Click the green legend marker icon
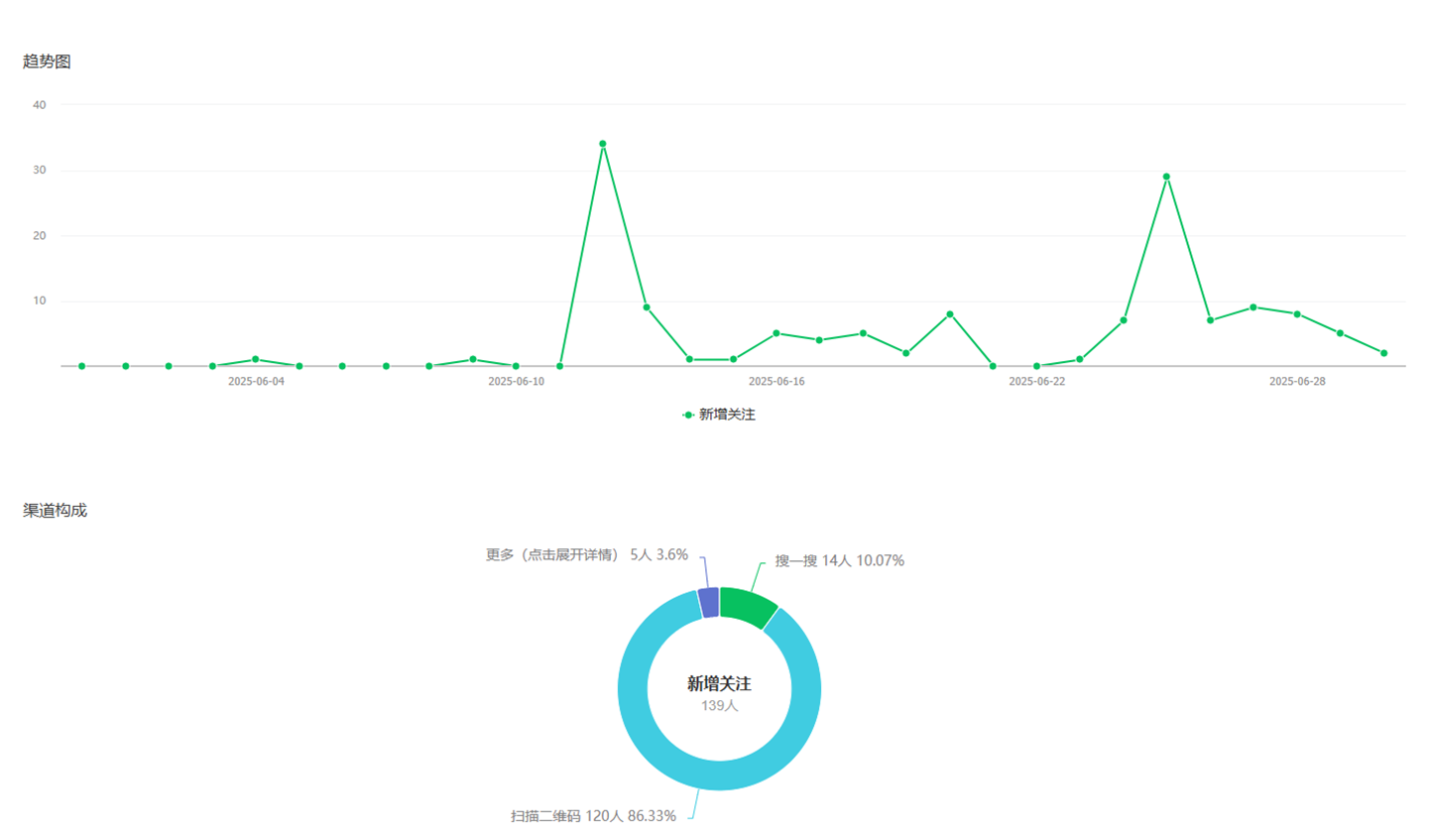1429x840 pixels. coord(688,415)
